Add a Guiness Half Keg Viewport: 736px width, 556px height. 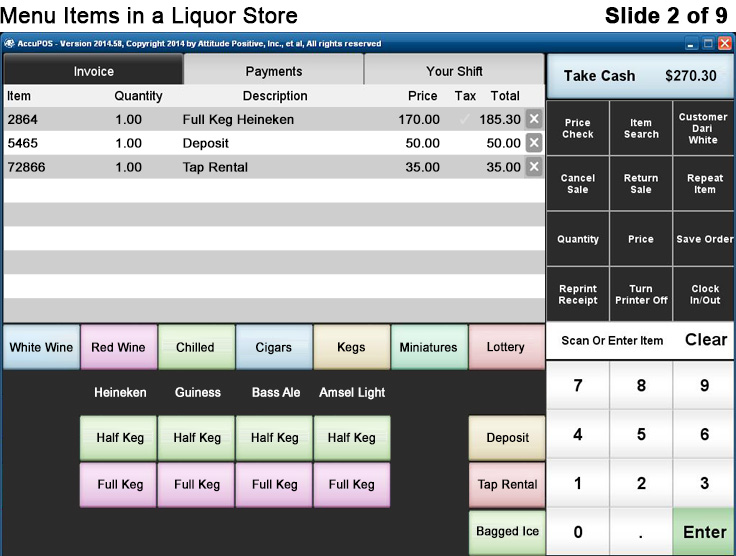197,438
